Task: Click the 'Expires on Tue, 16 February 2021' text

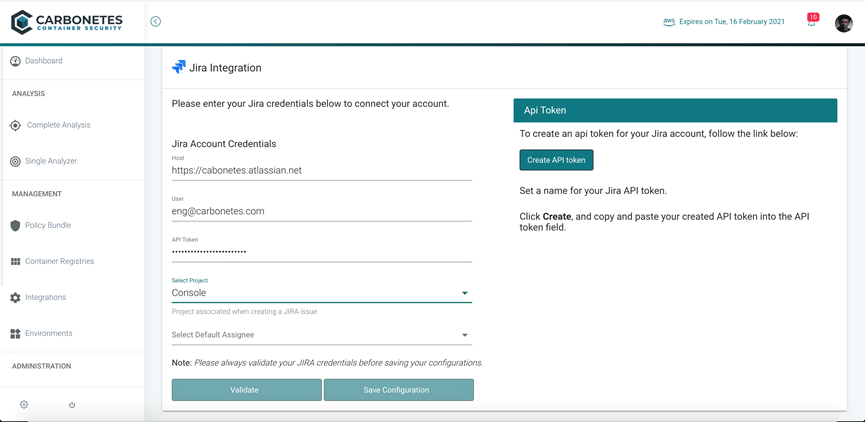Action: (x=731, y=22)
